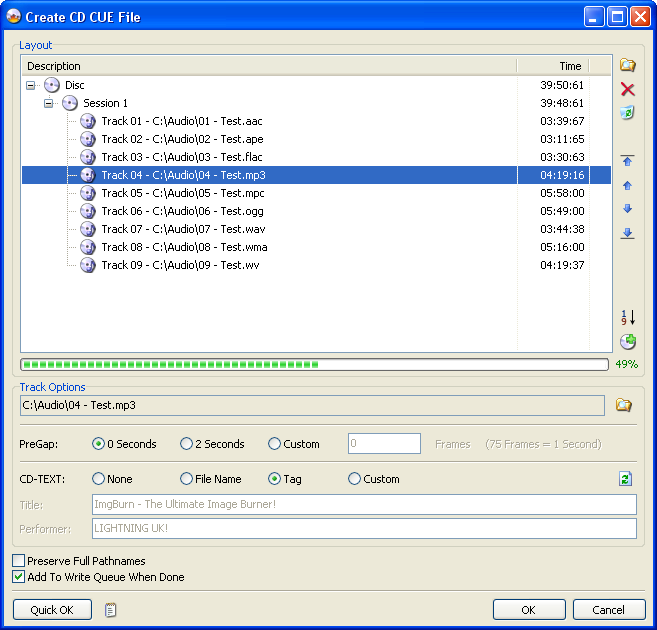657x630 pixels.
Task: Click the ImgBurn title bar application icon
Action: pos(13,17)
